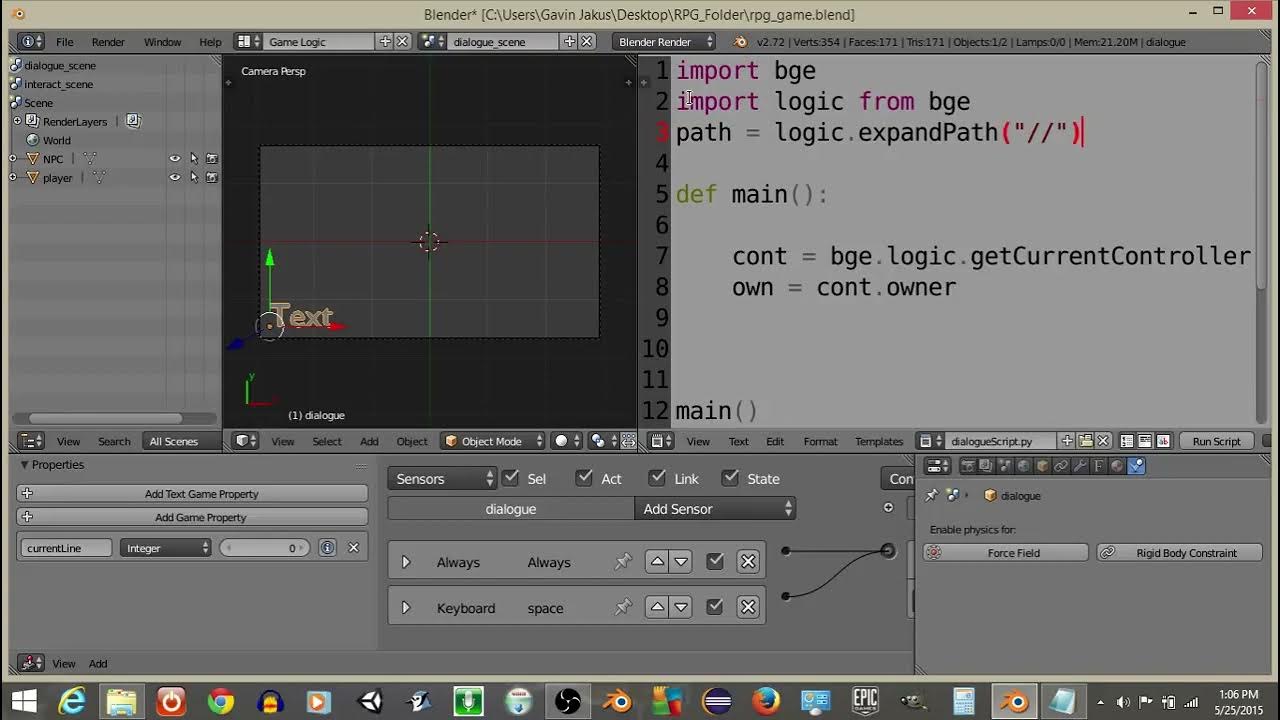Move the Keyboard sensor up
1280x720 pixels.
pos(657,608)
